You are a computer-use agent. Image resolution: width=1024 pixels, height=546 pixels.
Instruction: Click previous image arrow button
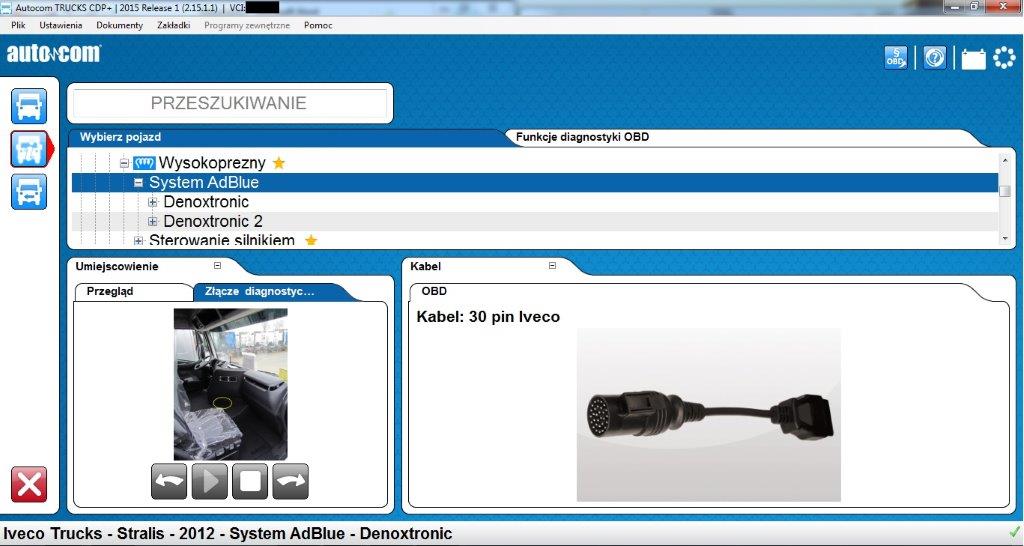[169, 482]
